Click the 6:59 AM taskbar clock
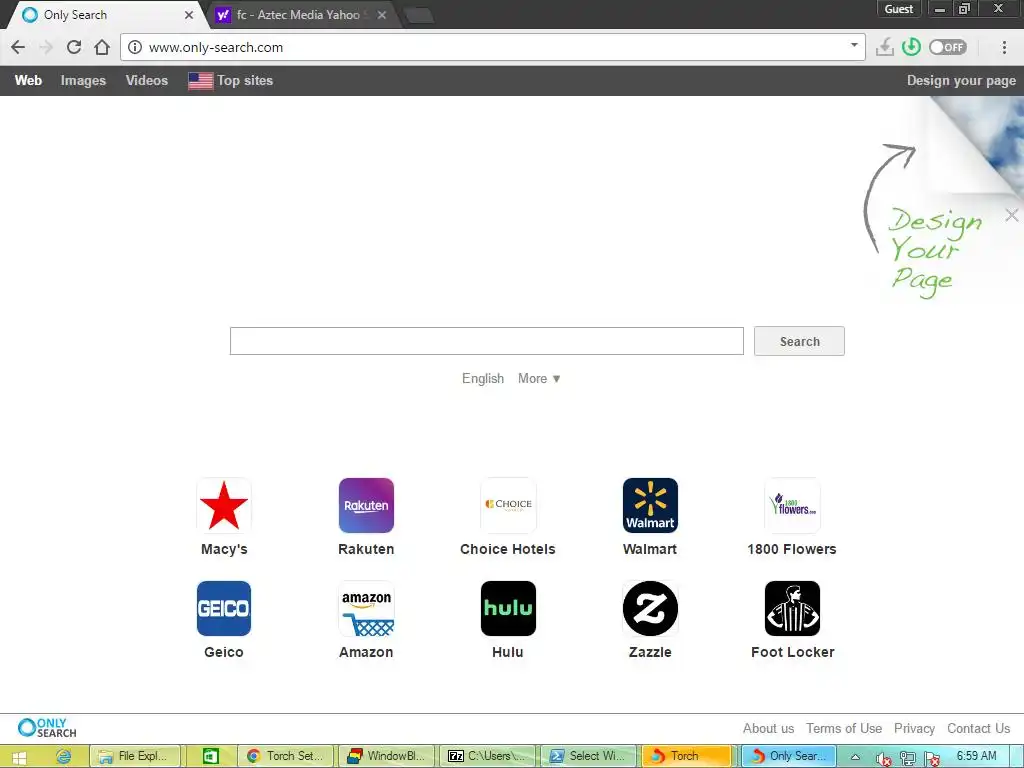This screenshot has width=1024, height=768. [976, 756]
